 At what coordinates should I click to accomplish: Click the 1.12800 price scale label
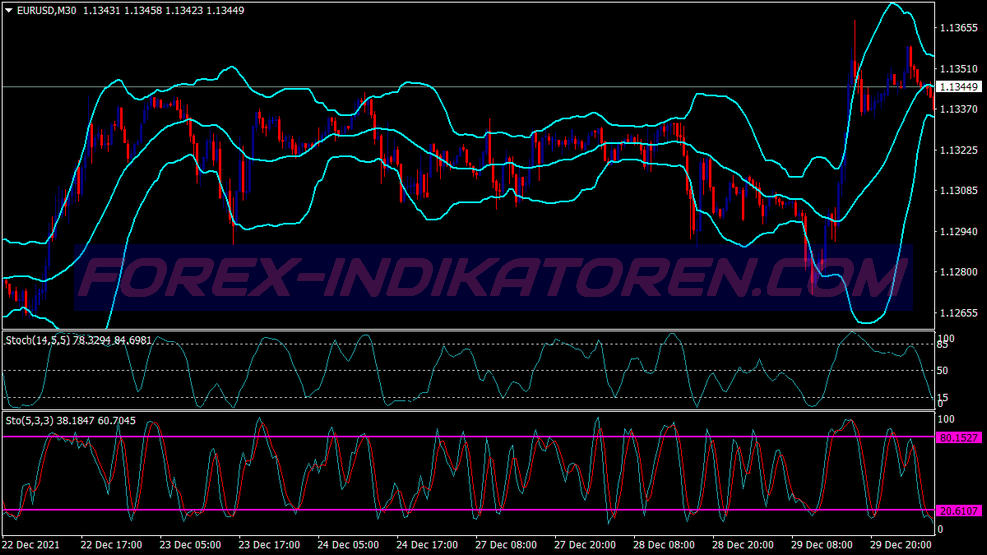(957, 272)
